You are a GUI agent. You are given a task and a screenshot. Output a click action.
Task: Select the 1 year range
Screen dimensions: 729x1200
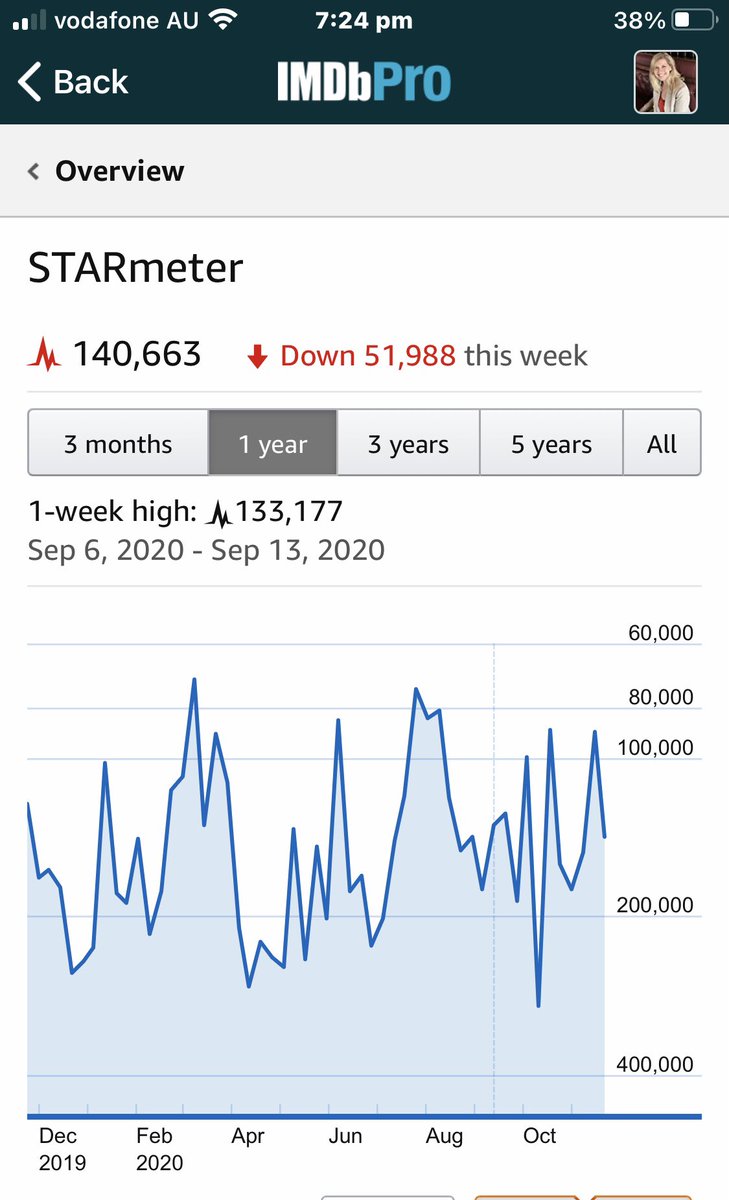coord(273,442)
